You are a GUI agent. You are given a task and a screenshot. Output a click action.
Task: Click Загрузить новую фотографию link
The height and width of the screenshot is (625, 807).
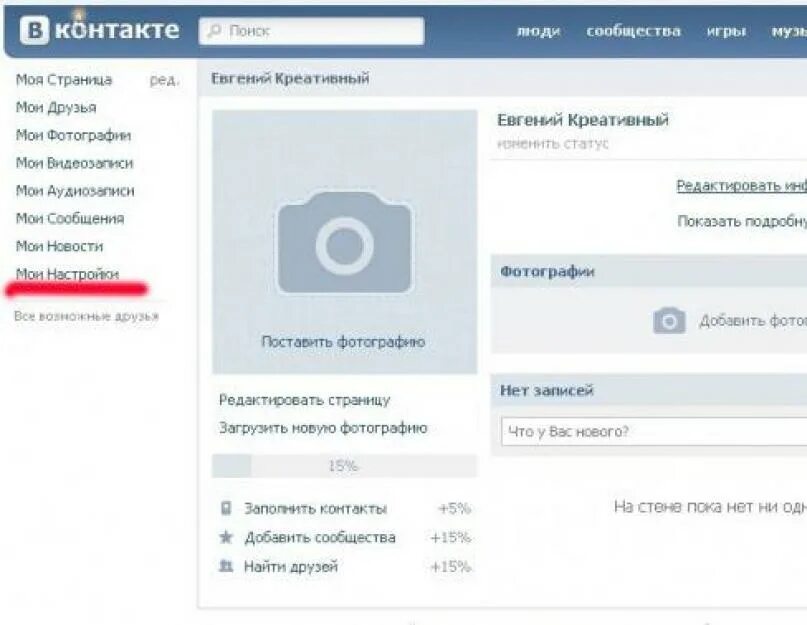(323, 428)
